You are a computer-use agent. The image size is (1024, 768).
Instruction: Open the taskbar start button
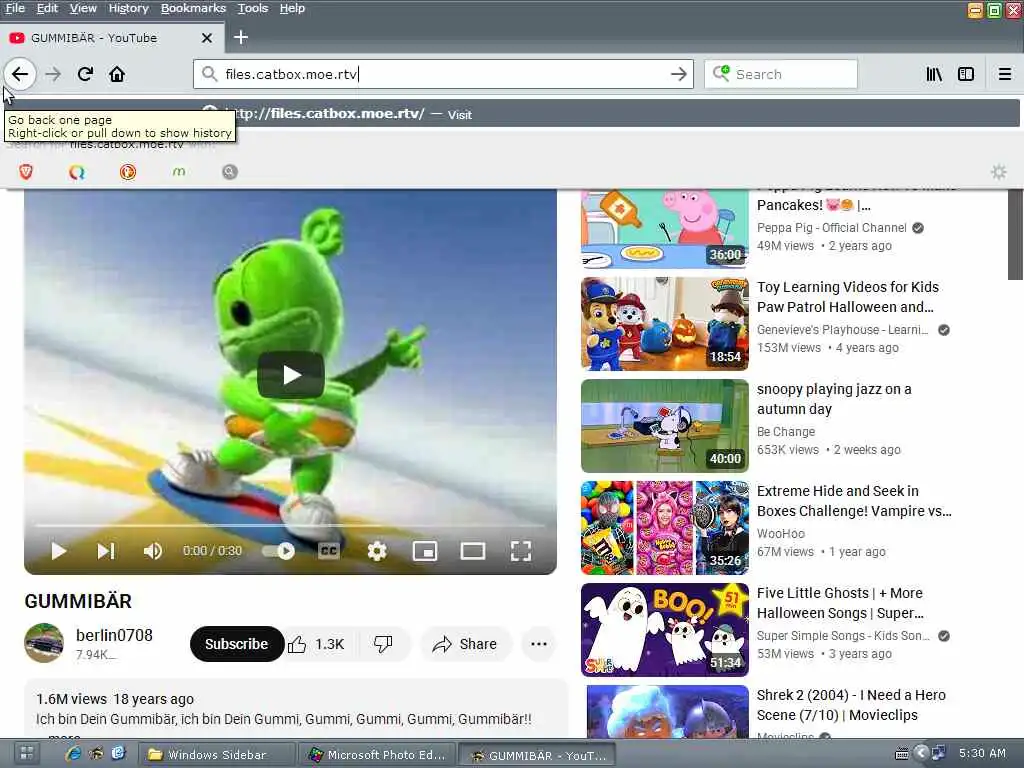tap(27, 754)
